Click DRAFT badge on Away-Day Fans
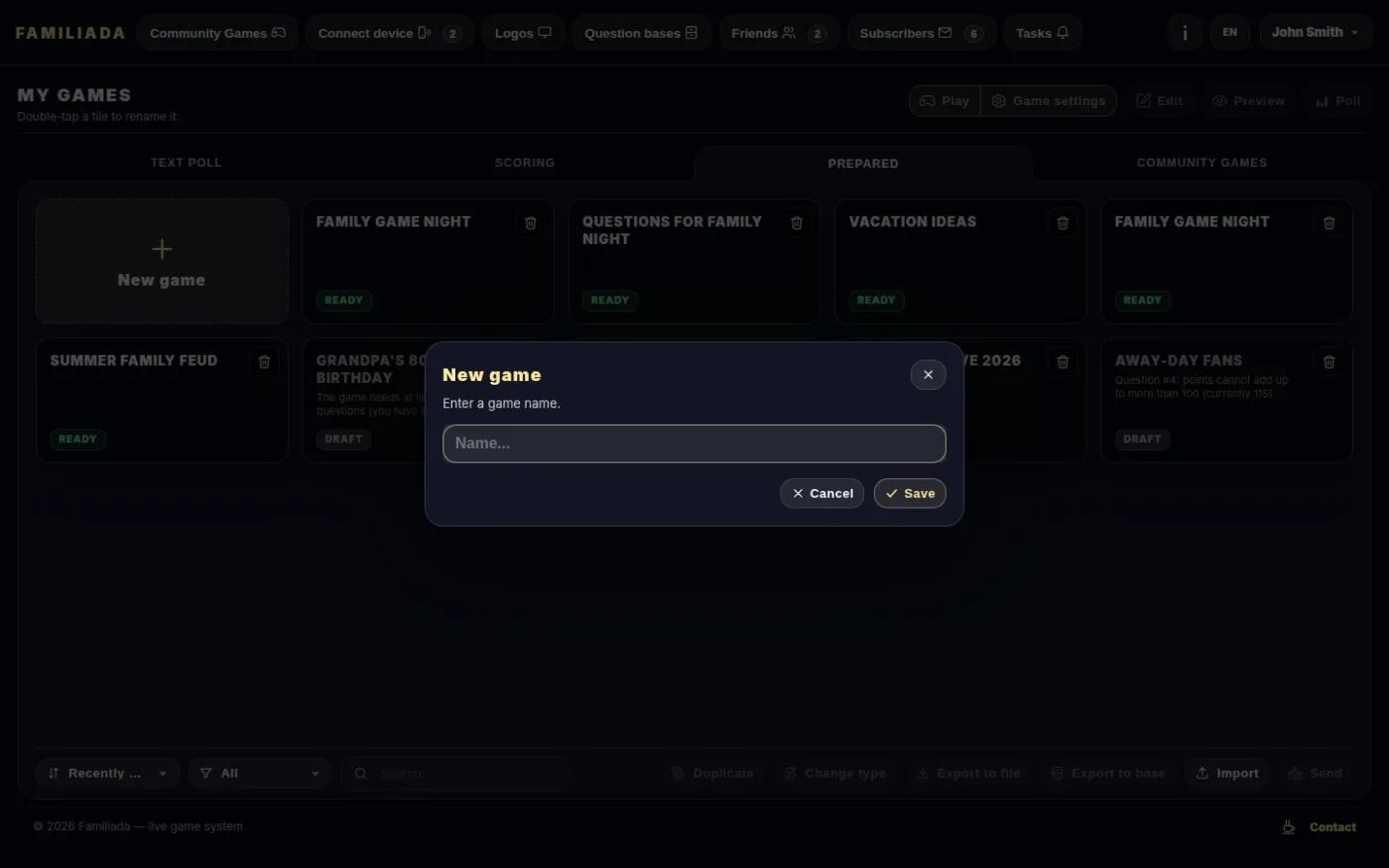The image size is (1389, 868). [1142, 438]
